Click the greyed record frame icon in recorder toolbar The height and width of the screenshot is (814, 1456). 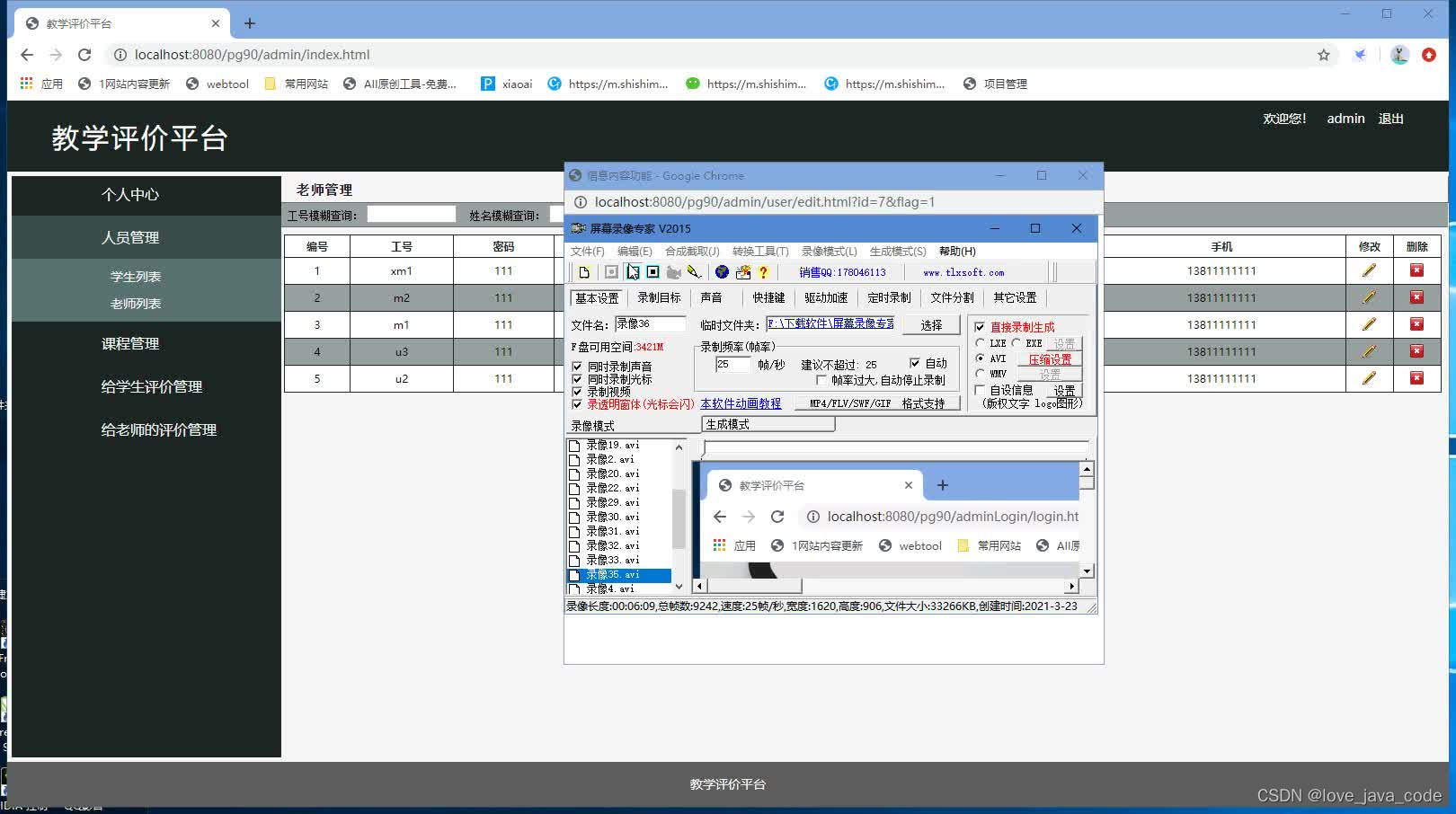point(611,272)
